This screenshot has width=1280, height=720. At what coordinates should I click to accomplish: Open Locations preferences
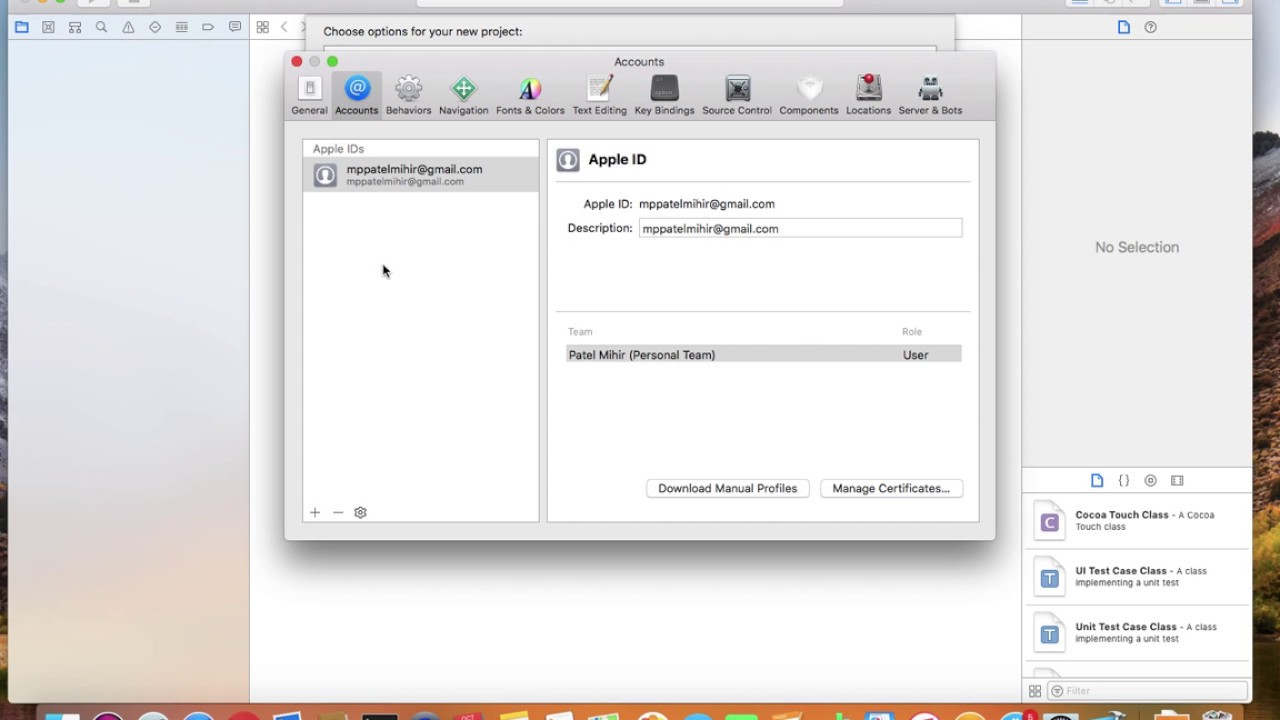pyautogui.click(x=868, y=96)
